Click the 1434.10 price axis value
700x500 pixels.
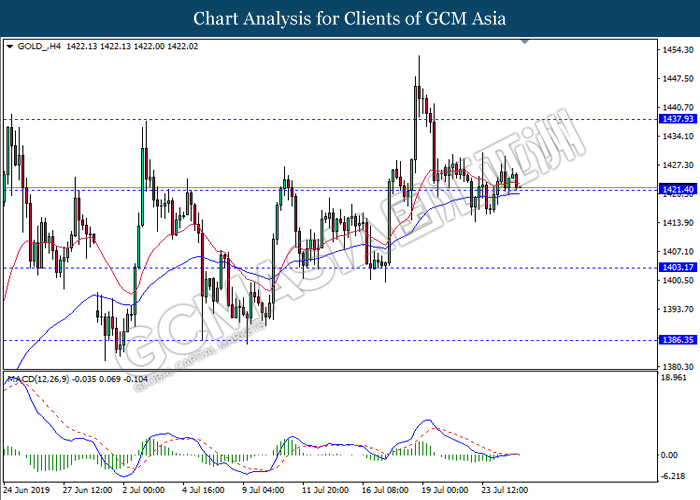pyautogui.click(x=678, y=137)
